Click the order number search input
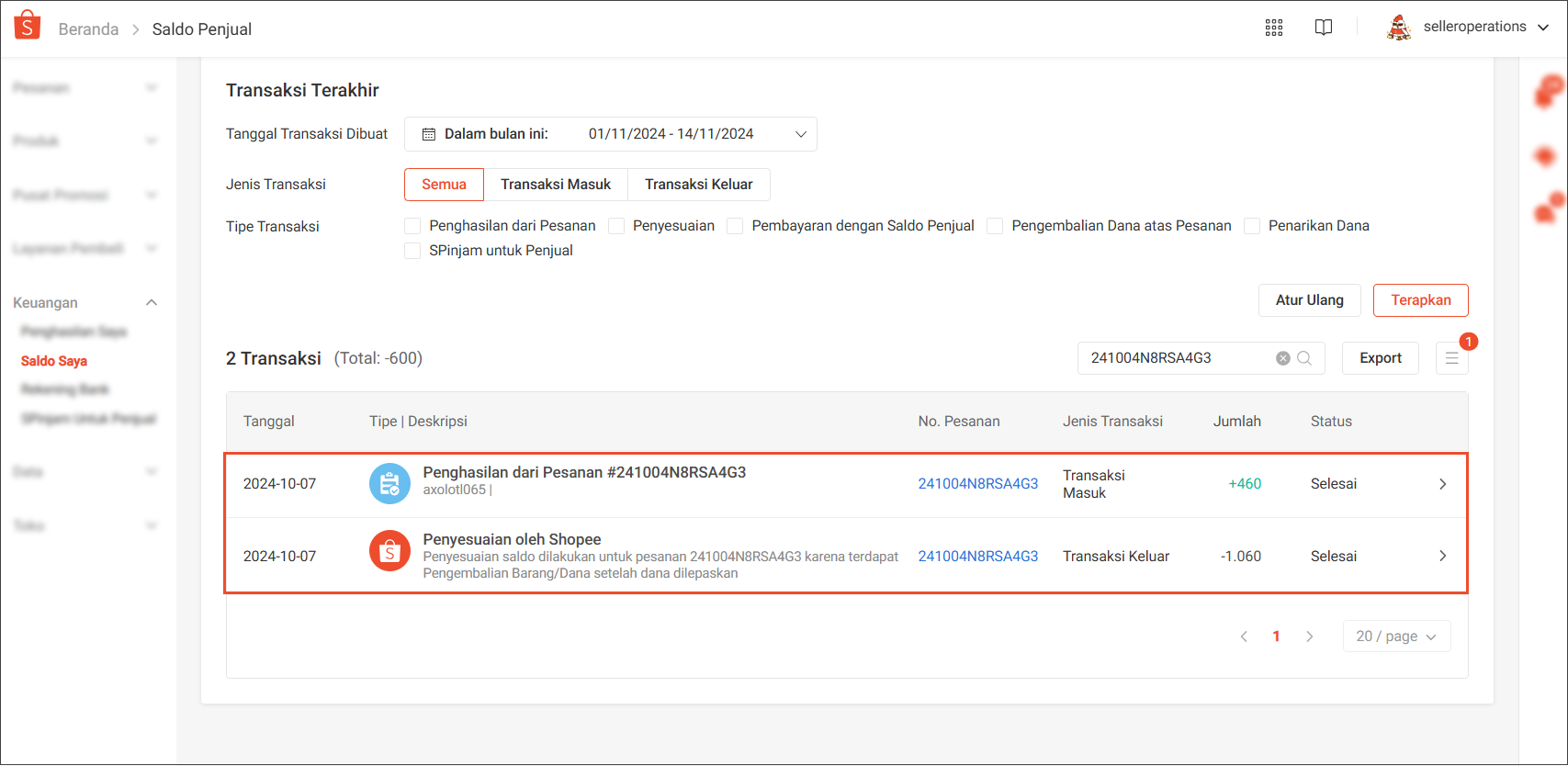Image resolution: width=1568 pixels, height=766 pixels. click(1176, 358)
